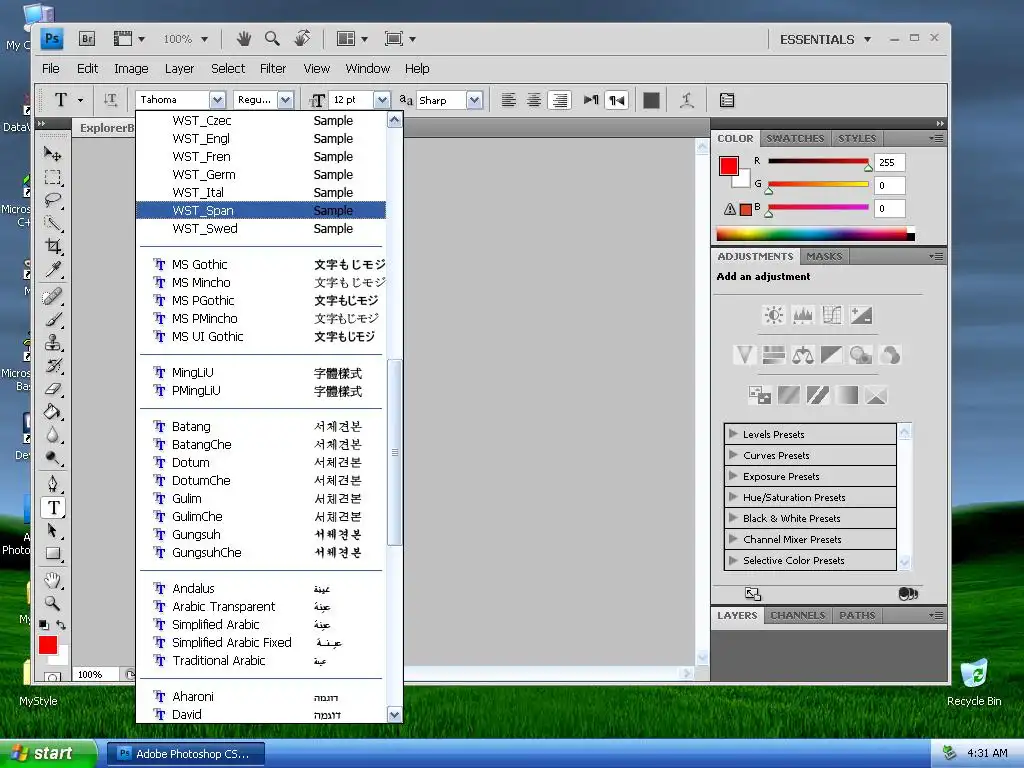Choose WST_Germ font from list
This screenshot has width=1024, height=768.
261,174
